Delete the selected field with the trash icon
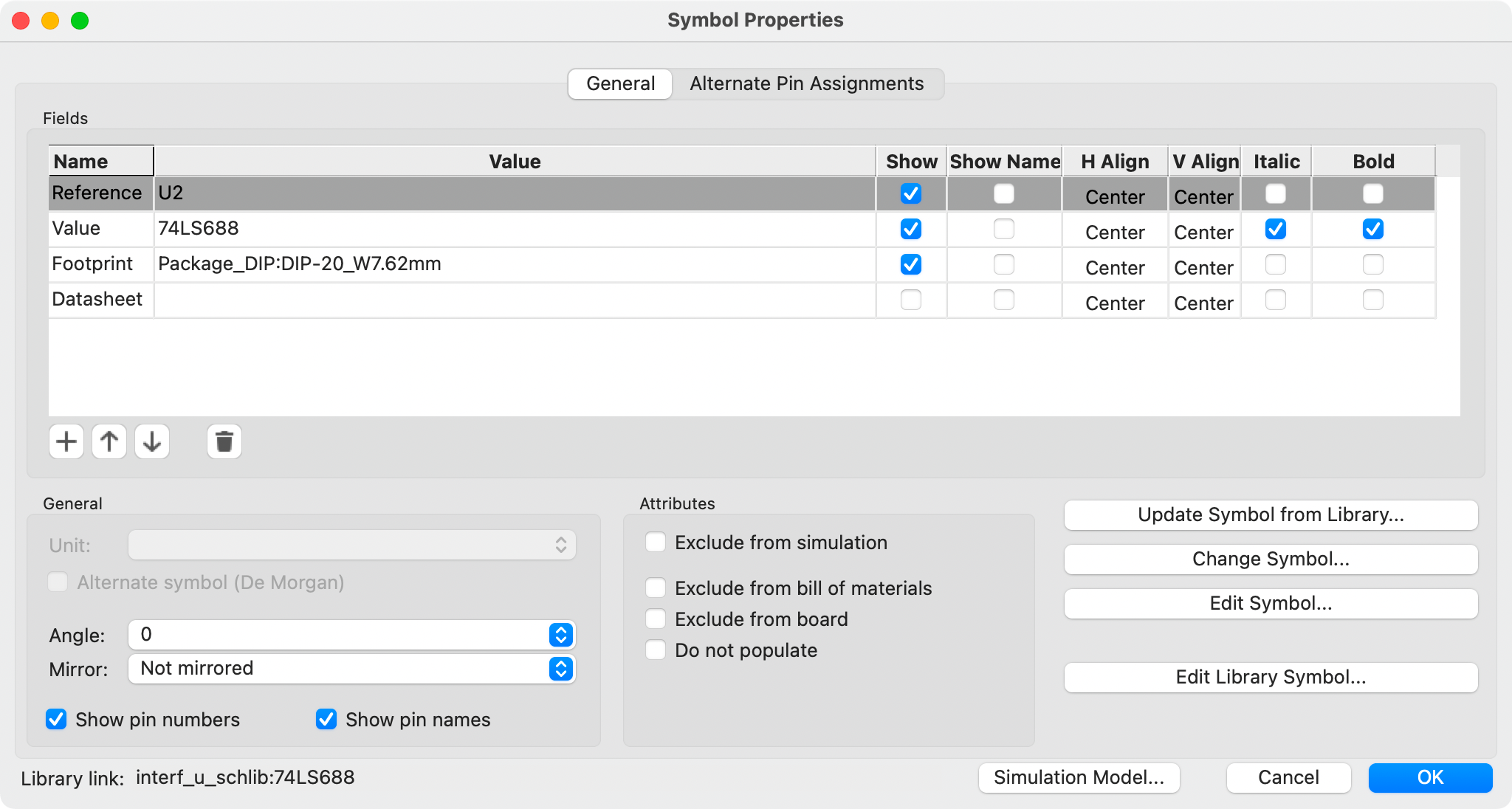This screenshot has width=1512, height=809. (x=224, y=441)
